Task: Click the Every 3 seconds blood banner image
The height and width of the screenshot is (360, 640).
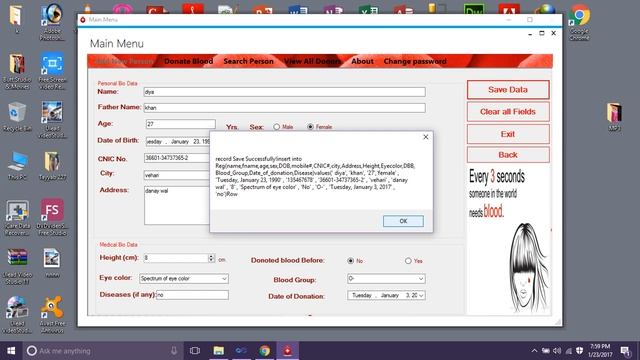Action: (x=509, y=240)
